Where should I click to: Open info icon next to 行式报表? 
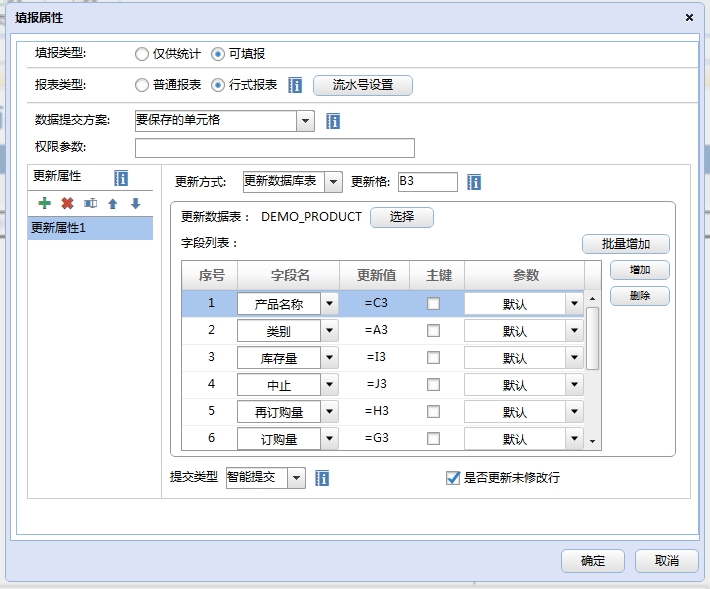pyautogui.click(x=295, y=85)
